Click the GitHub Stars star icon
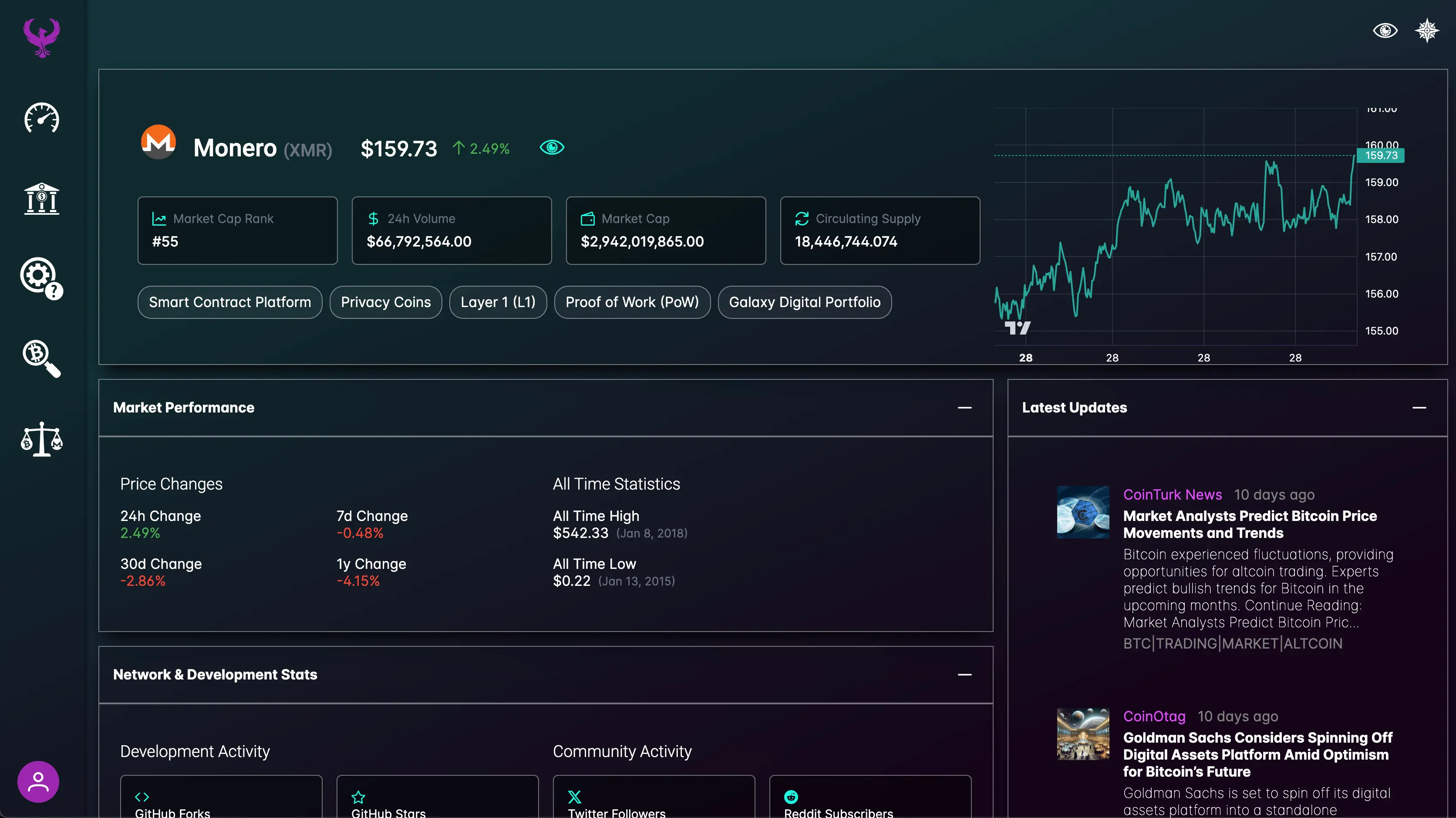 tap(358, 797)
